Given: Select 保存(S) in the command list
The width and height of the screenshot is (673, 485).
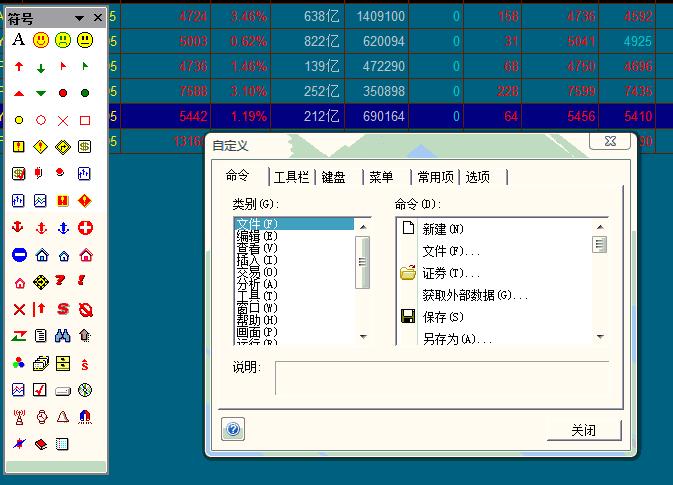Looking at the screenshot, I should click(x=443, y=317).
